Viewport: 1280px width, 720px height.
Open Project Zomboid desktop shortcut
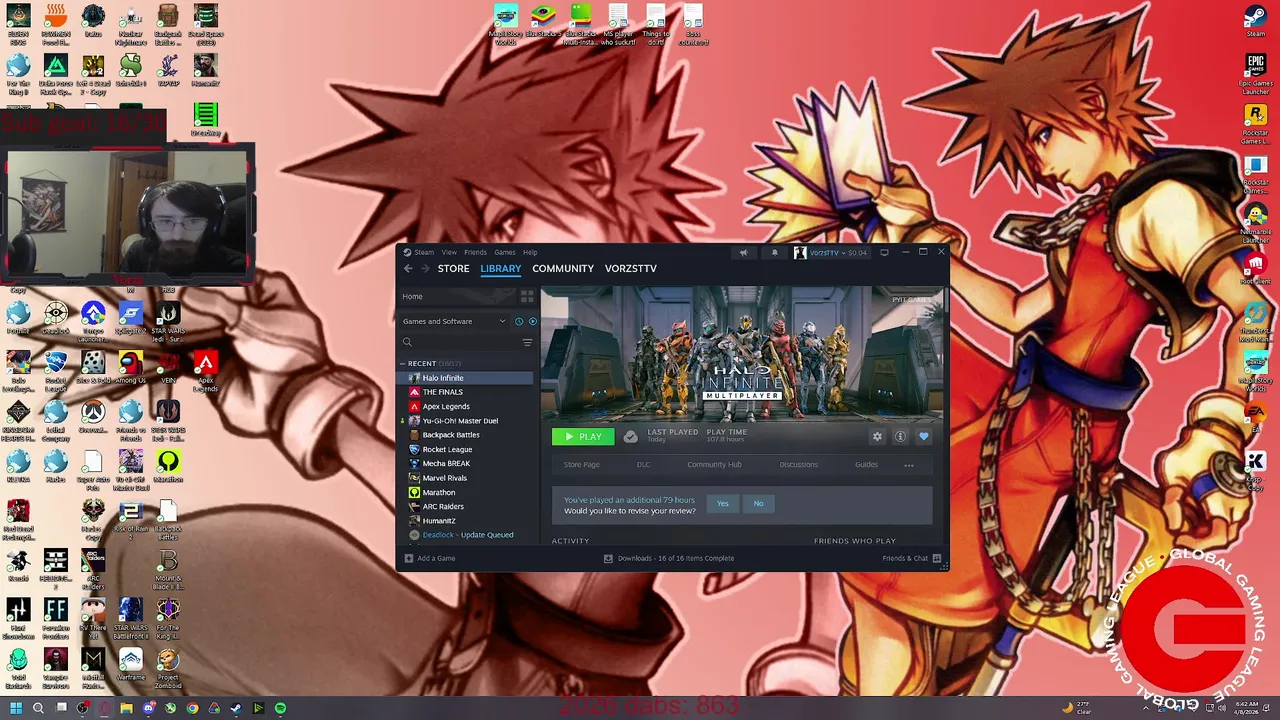tap(168, 668)
